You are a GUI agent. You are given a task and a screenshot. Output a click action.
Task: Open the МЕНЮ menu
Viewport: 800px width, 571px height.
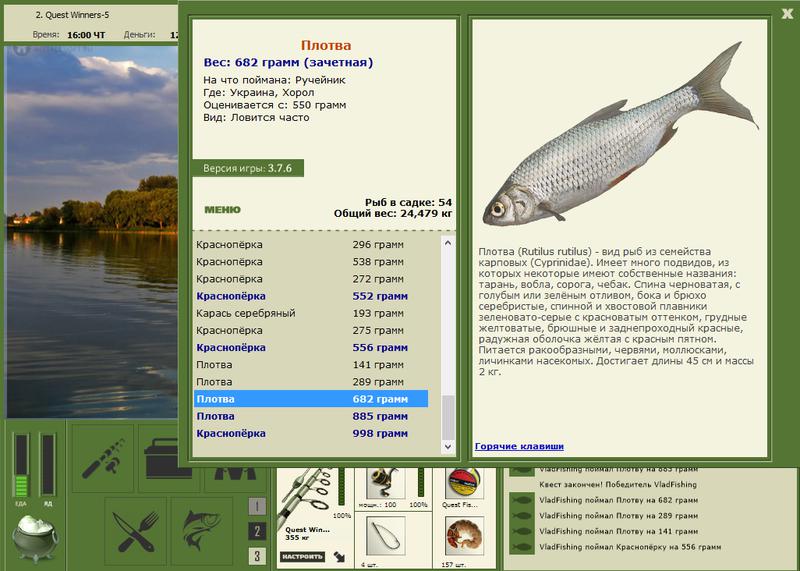point(222,210)
